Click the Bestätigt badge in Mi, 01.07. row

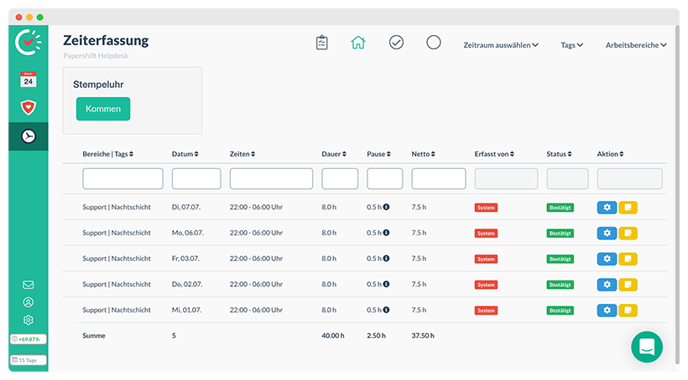pyautogui.click(x=560, y=311)
